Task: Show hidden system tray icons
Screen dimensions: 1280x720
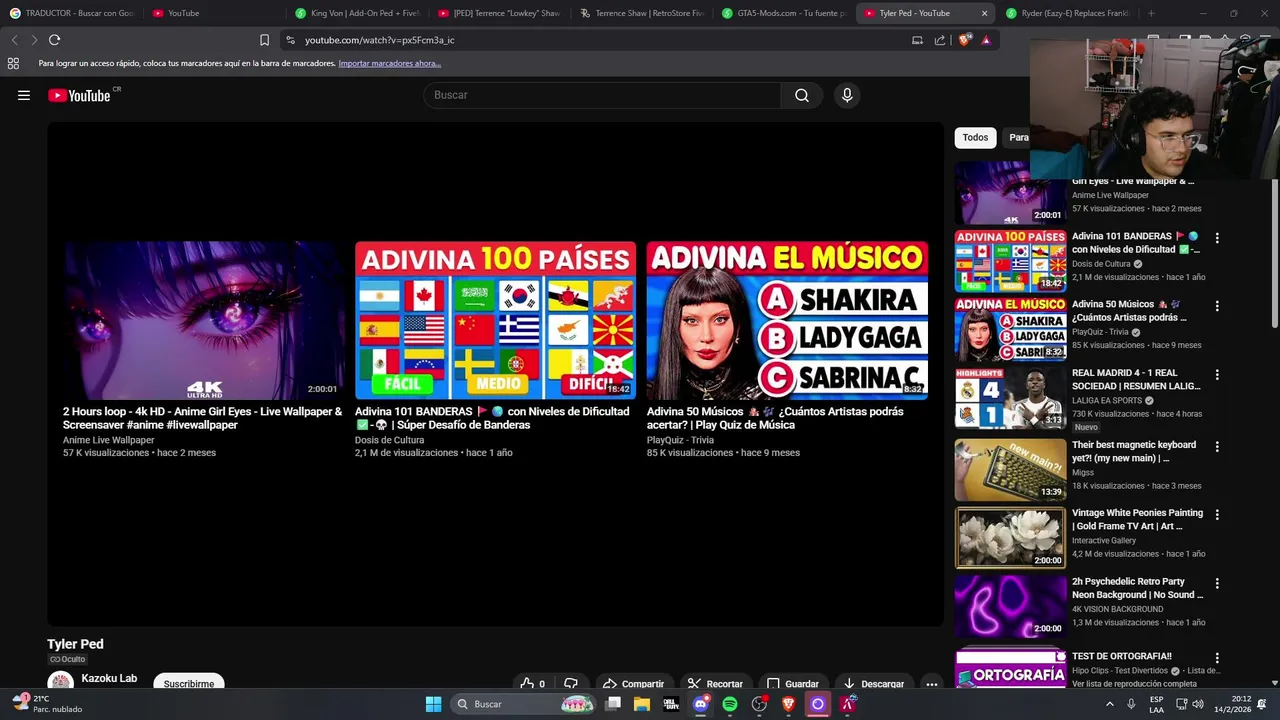Action: tap(1109, 704)
